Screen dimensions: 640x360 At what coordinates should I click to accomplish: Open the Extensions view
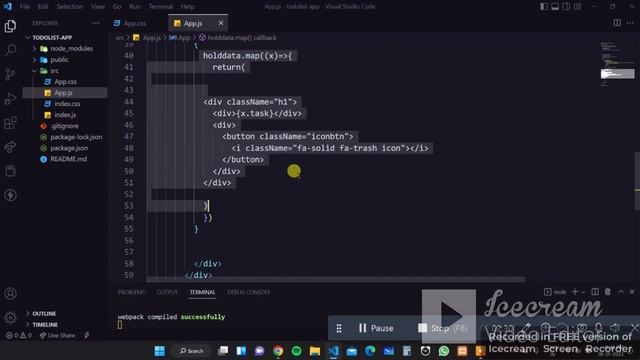tap(10, 122)
